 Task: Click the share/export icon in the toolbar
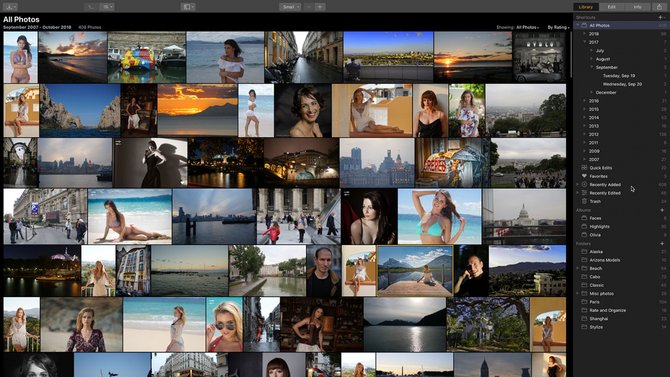click(x=659, y=7)
